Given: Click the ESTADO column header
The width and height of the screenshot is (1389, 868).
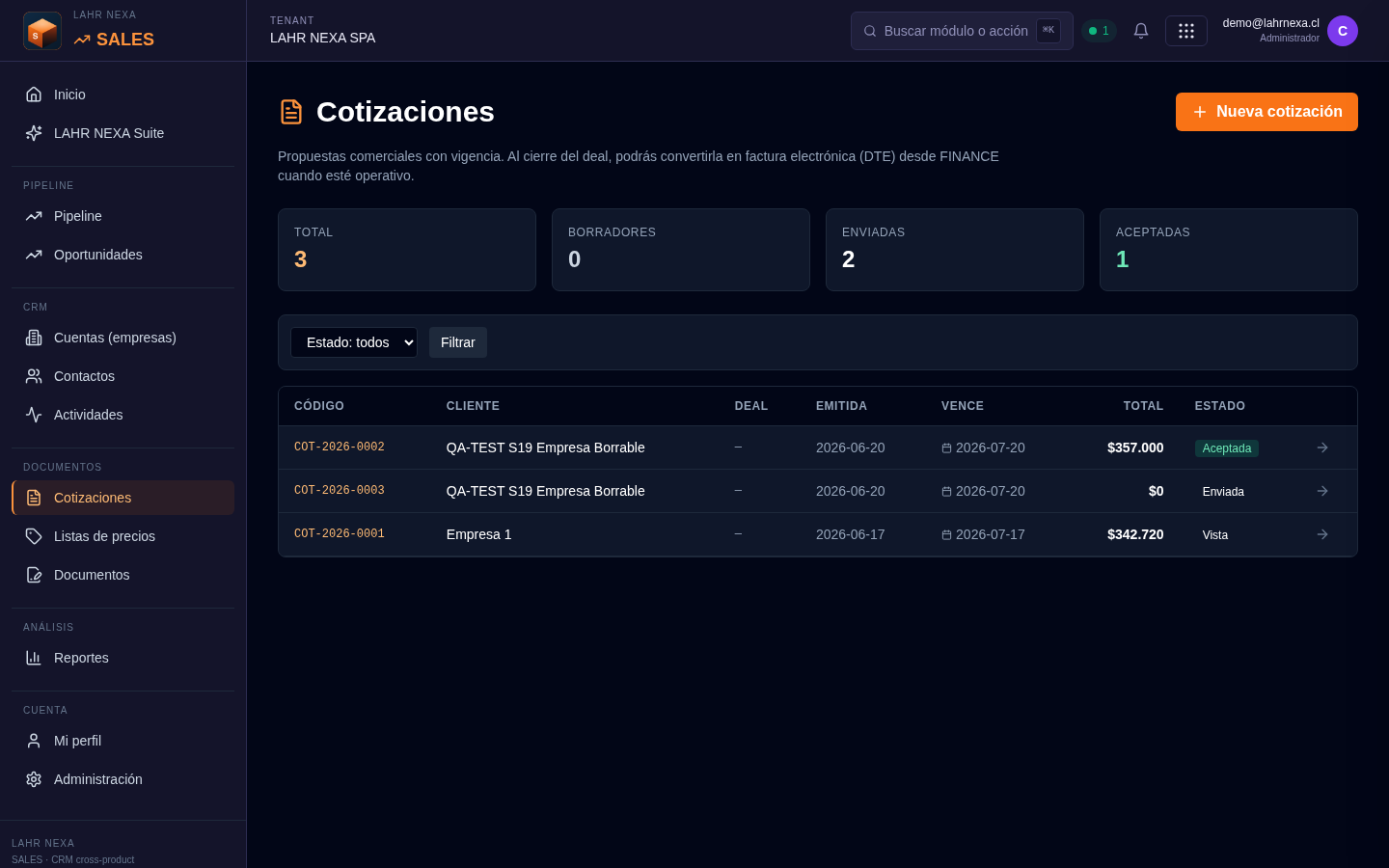Looking at the screenshot, I should click(1220, 406).
